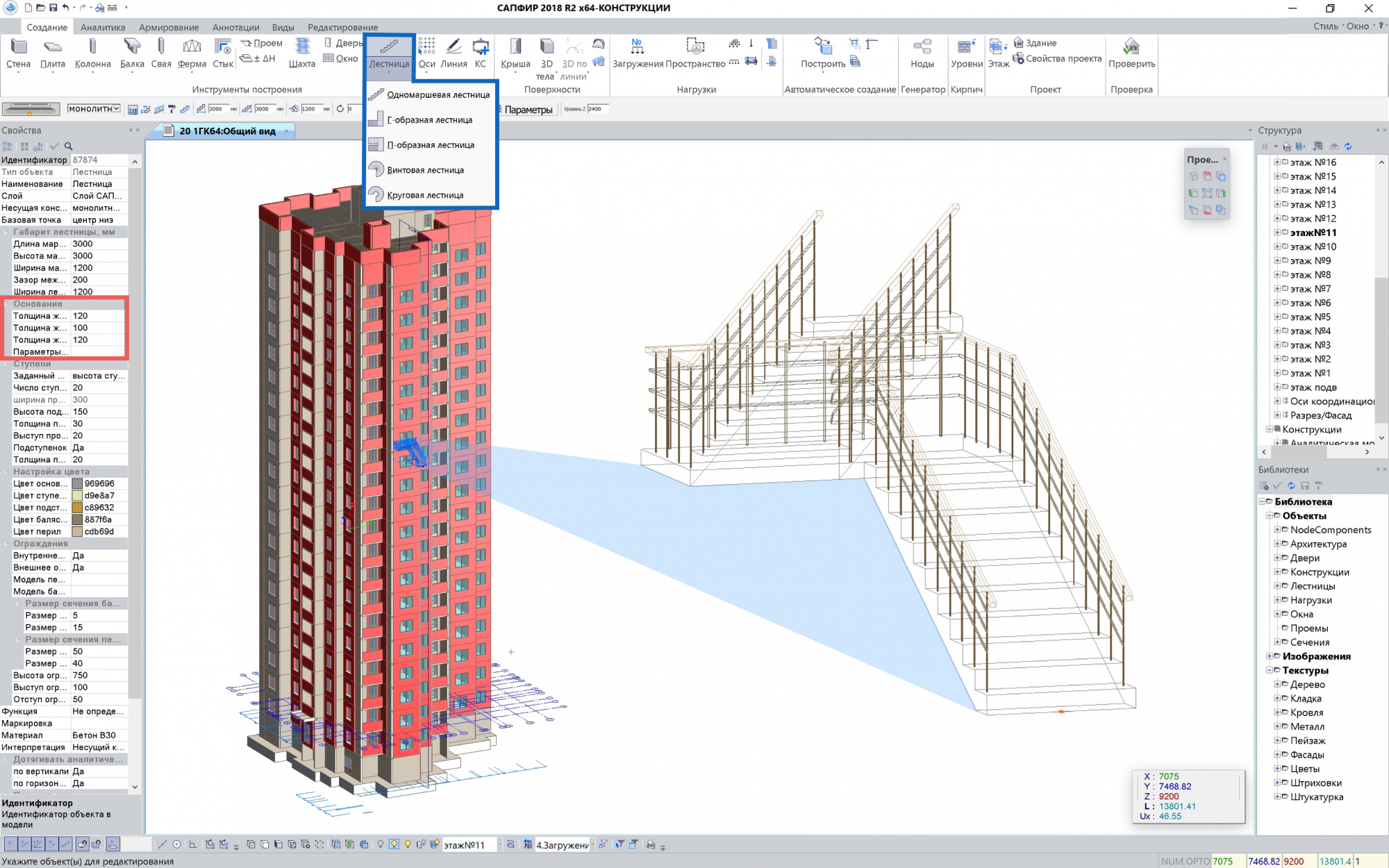Click the Высота марша value field
This screenshot has width=1389, height=868.
pos(99,256)
